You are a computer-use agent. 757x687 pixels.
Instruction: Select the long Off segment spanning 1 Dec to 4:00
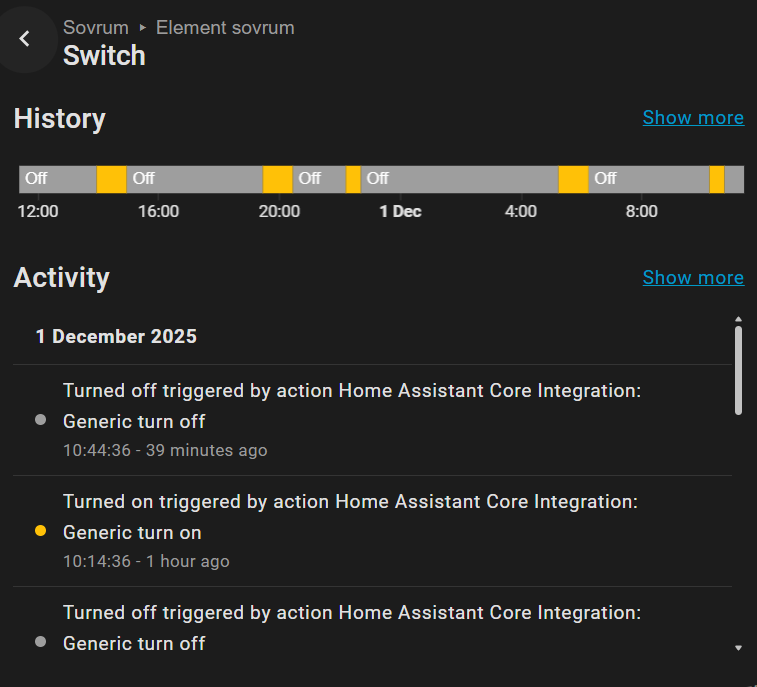pyautogui.click(x=459, y=179)
